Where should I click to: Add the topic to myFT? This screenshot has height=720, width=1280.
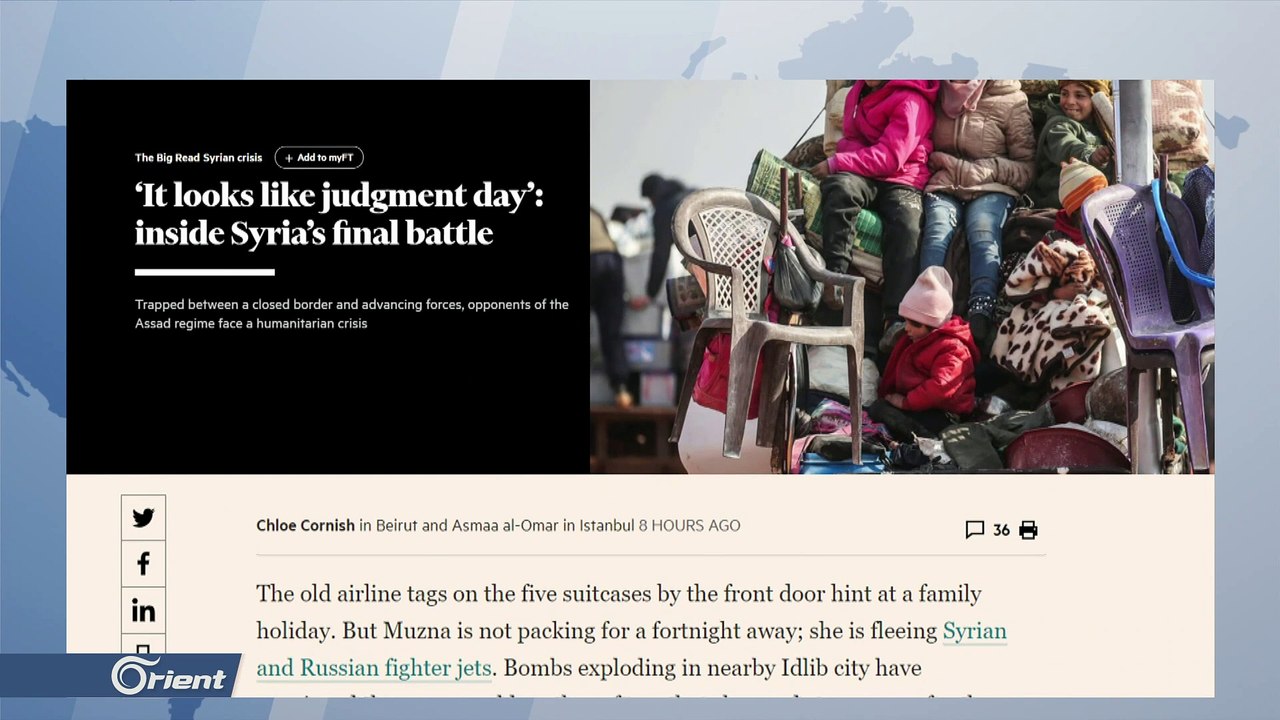319,158
